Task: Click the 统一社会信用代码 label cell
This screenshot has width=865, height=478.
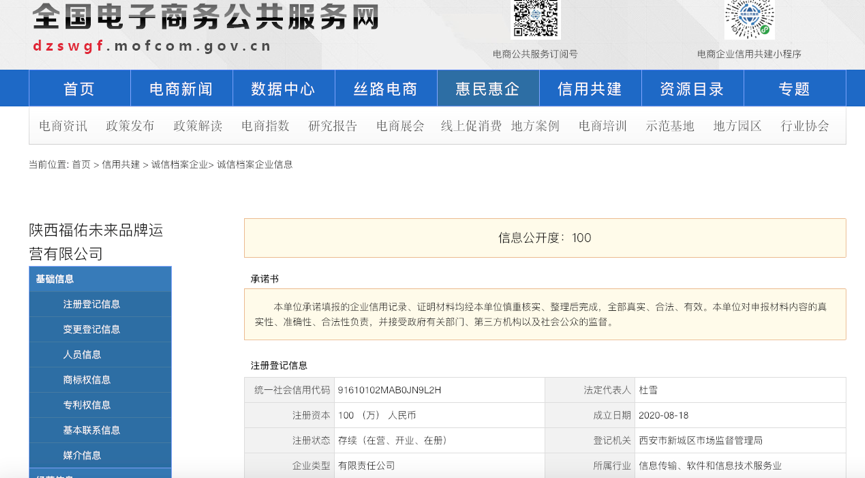Action: [290, 390]
